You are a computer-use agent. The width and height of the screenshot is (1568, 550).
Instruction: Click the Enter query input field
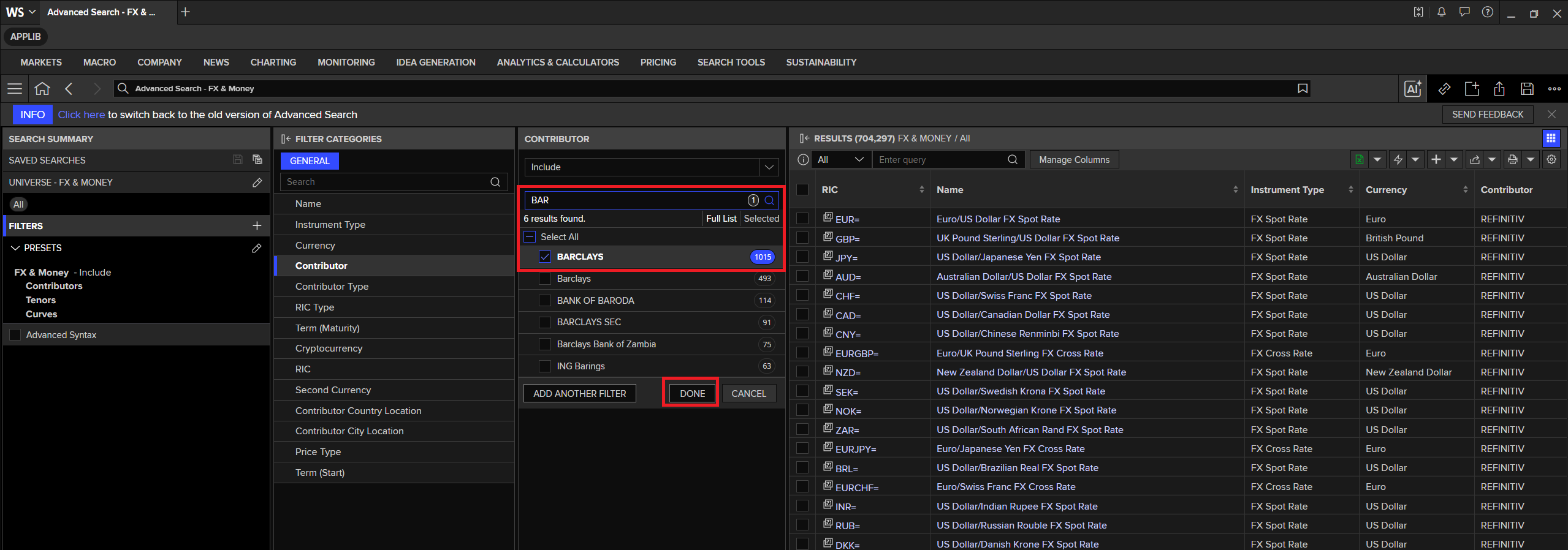[x=948, y=160]
